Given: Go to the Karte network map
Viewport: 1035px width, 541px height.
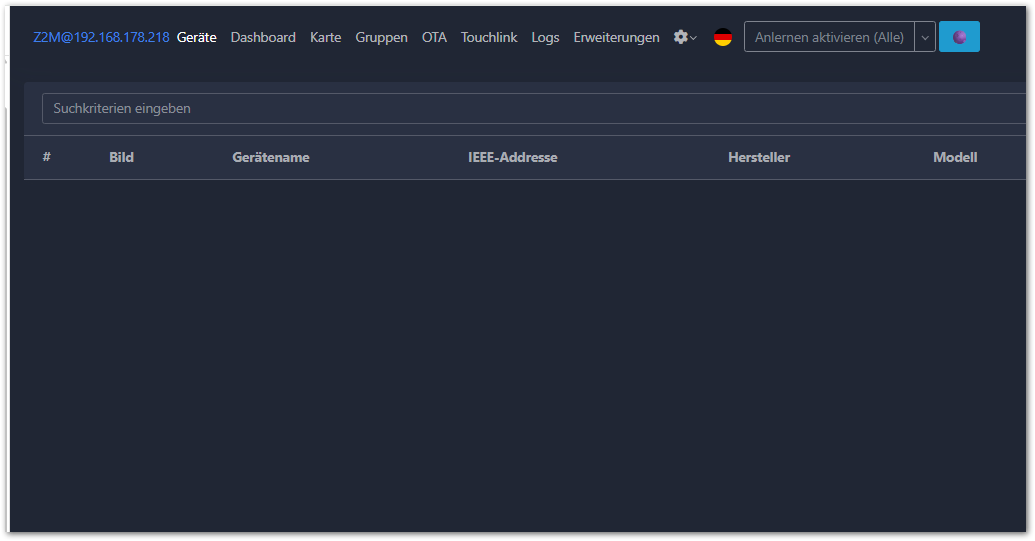Looking at the screenshot, I should tap(325, 37).
